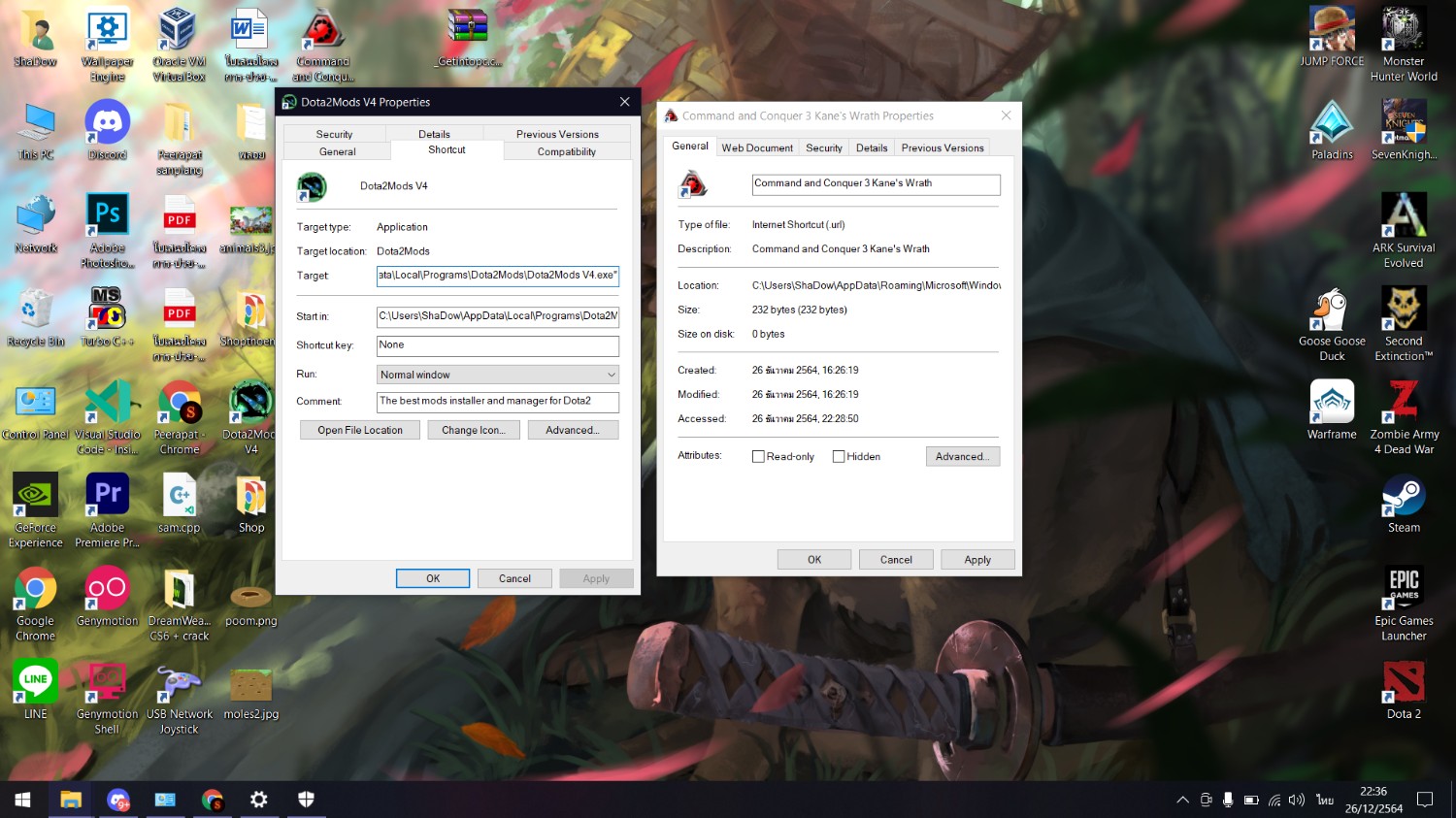
Task: Open the volume control in system tray
Action: pyautogui.click(x=1296, y=801)
